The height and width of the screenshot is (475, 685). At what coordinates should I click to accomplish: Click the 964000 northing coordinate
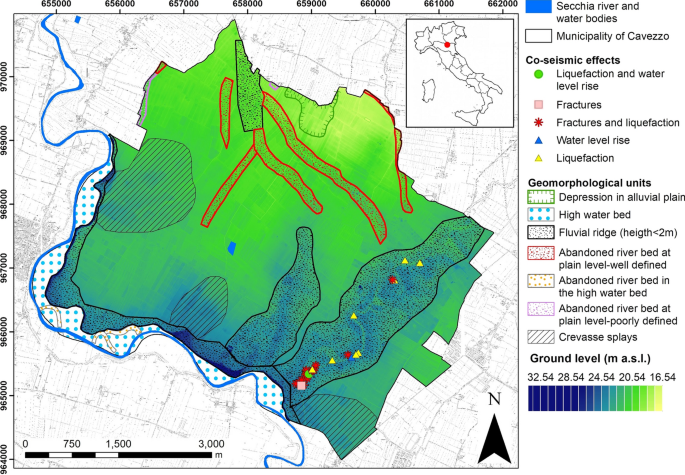5,459
